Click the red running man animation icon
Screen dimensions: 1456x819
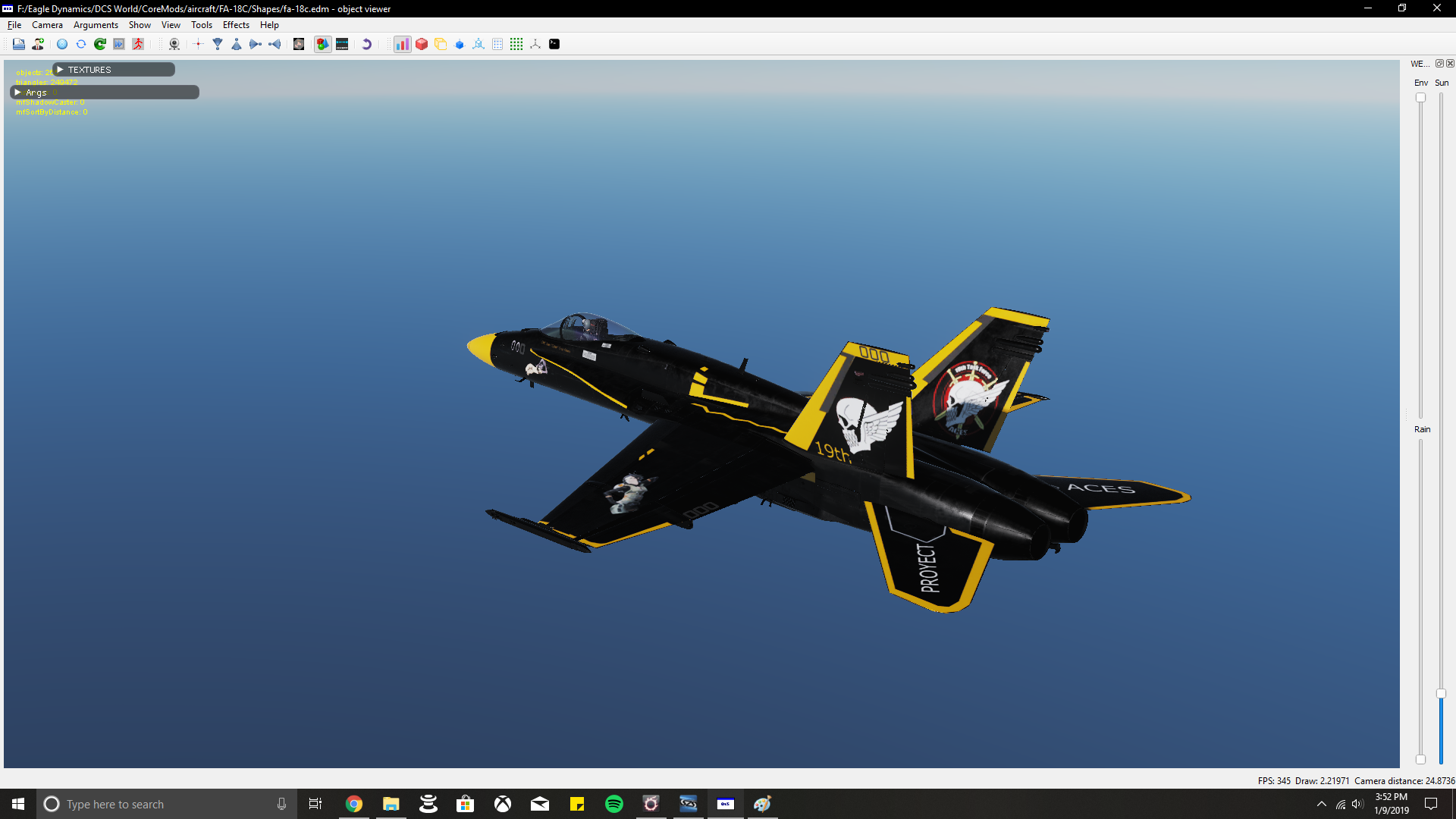coord(138,44)
